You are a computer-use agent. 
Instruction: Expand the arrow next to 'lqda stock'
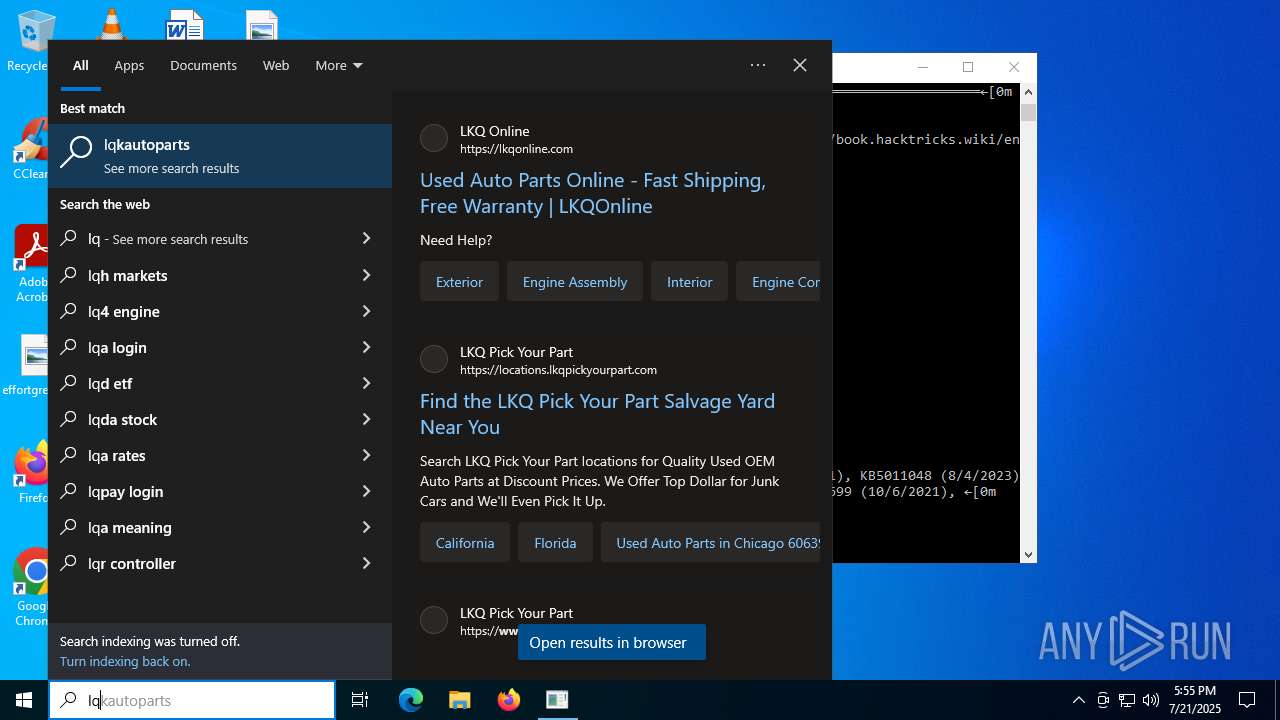(x=366, y=419)
